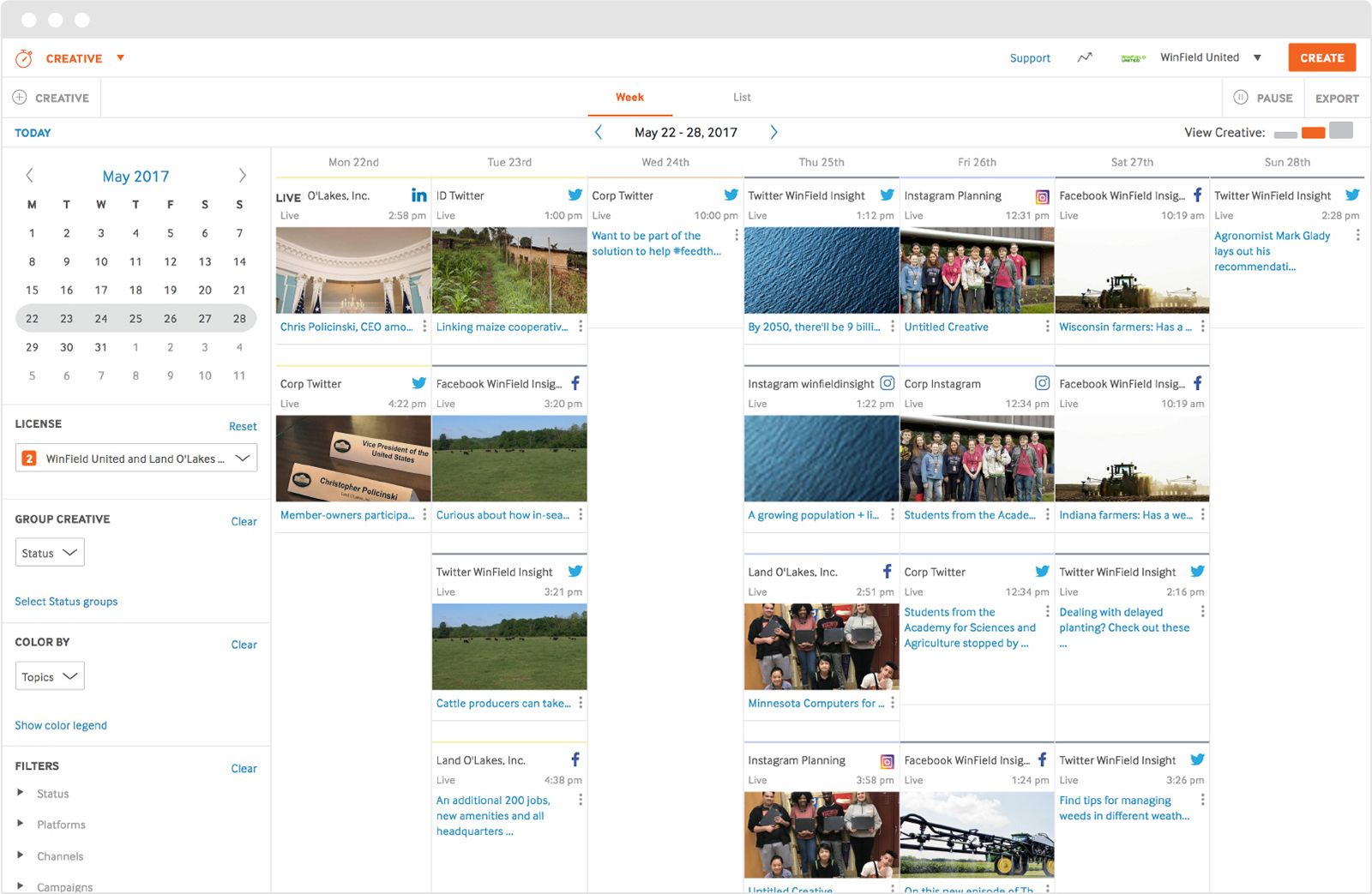The width and height of the screenshot is (1372, 894).
Task: Clear all Filters
Action: (x=244, y=768)
